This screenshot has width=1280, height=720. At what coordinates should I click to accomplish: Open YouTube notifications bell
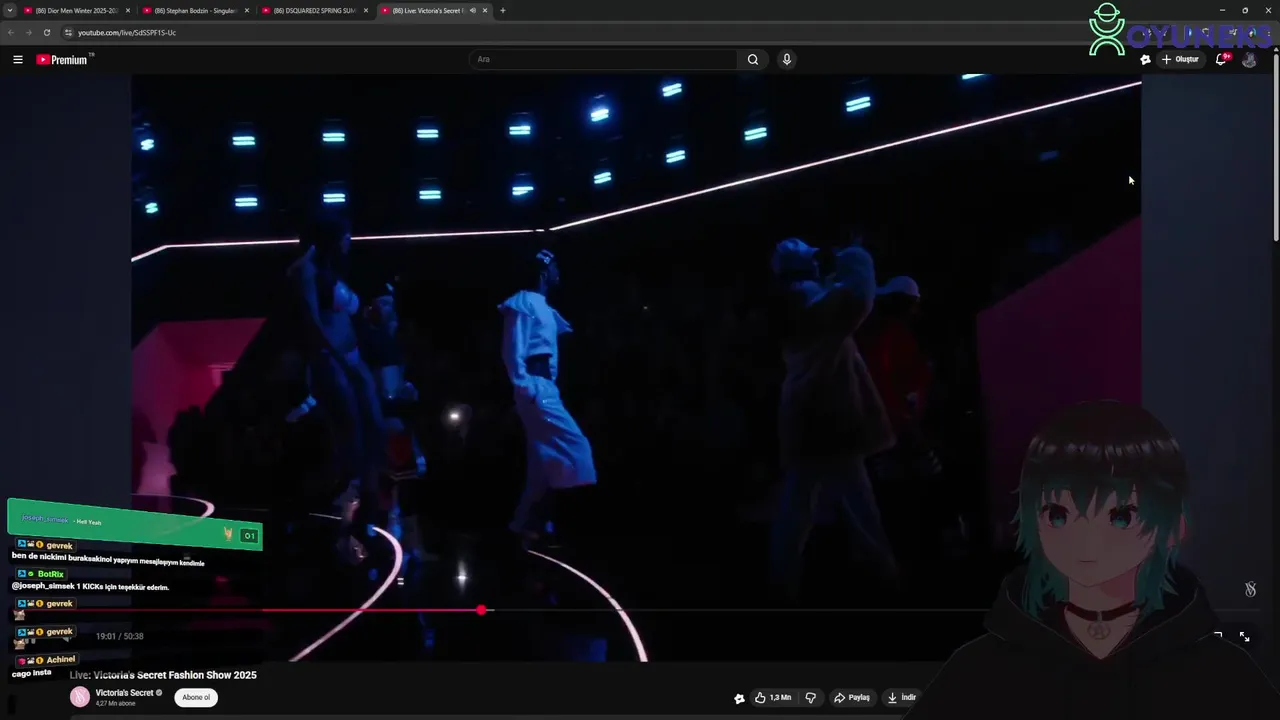[x=1221, y=60]
